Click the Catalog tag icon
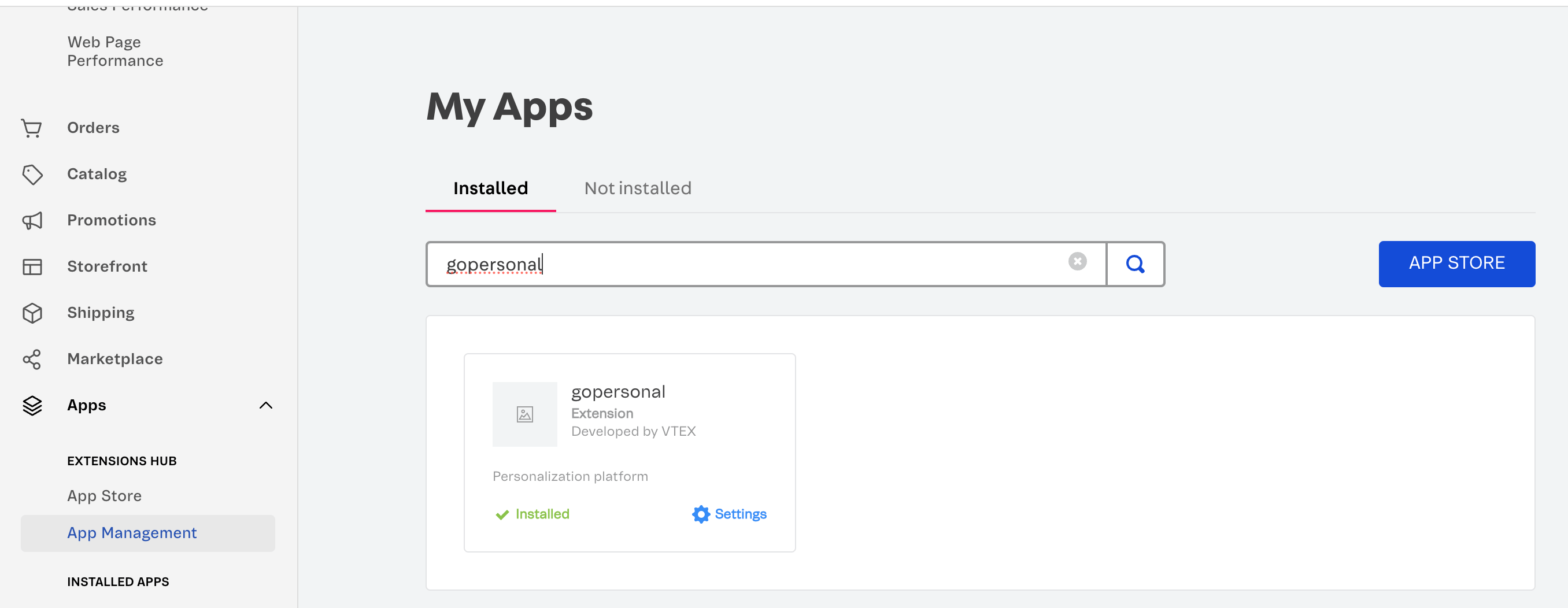The width and height of the screenshot is (1568, 608). pos(32,174)
